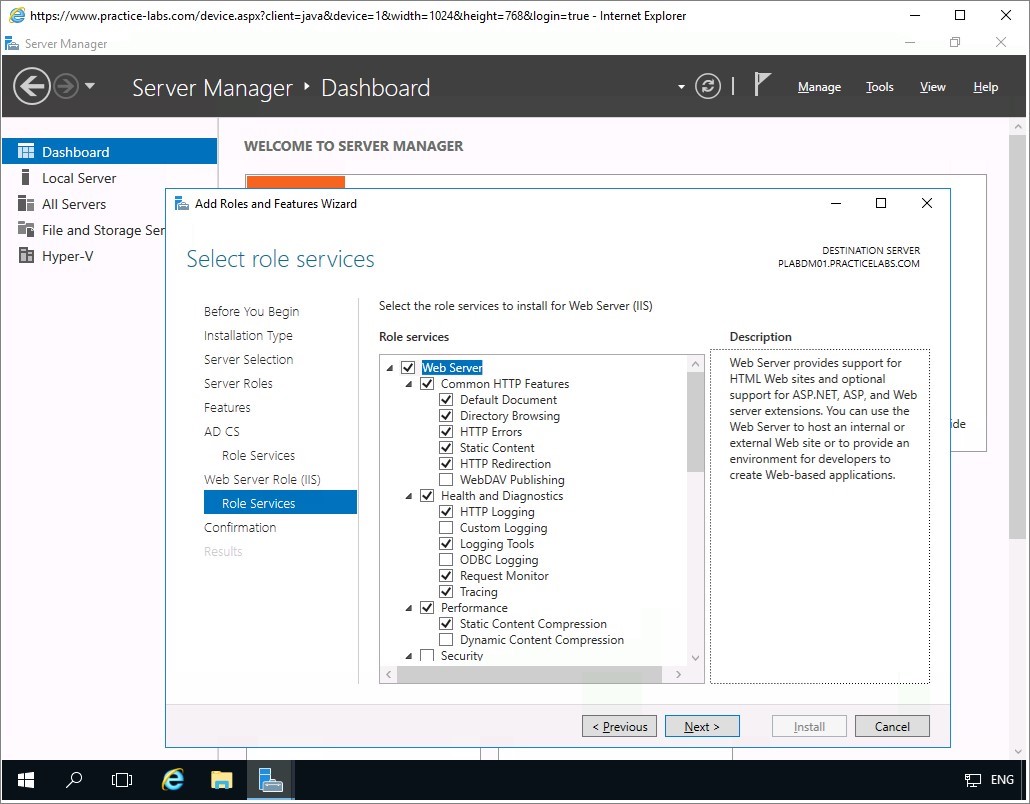This screenshot has width=1030, height=804.
Task: Select the Logging Tools row
Action: pos(497,544)
